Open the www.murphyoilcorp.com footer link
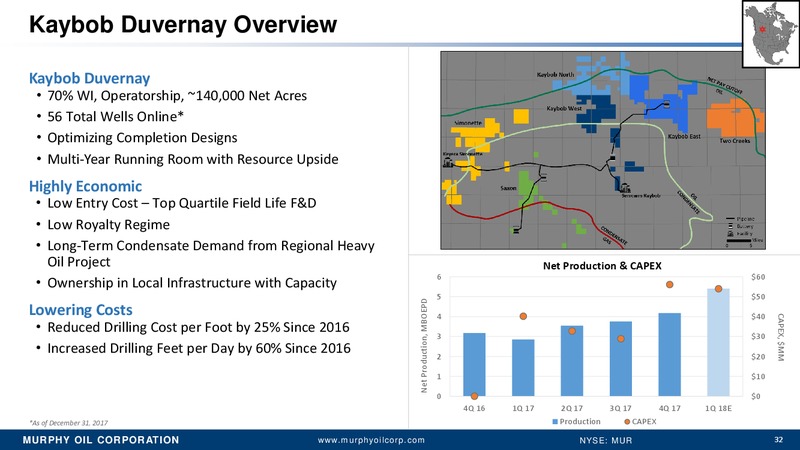 pyautogui.click(x=371, y=440)
